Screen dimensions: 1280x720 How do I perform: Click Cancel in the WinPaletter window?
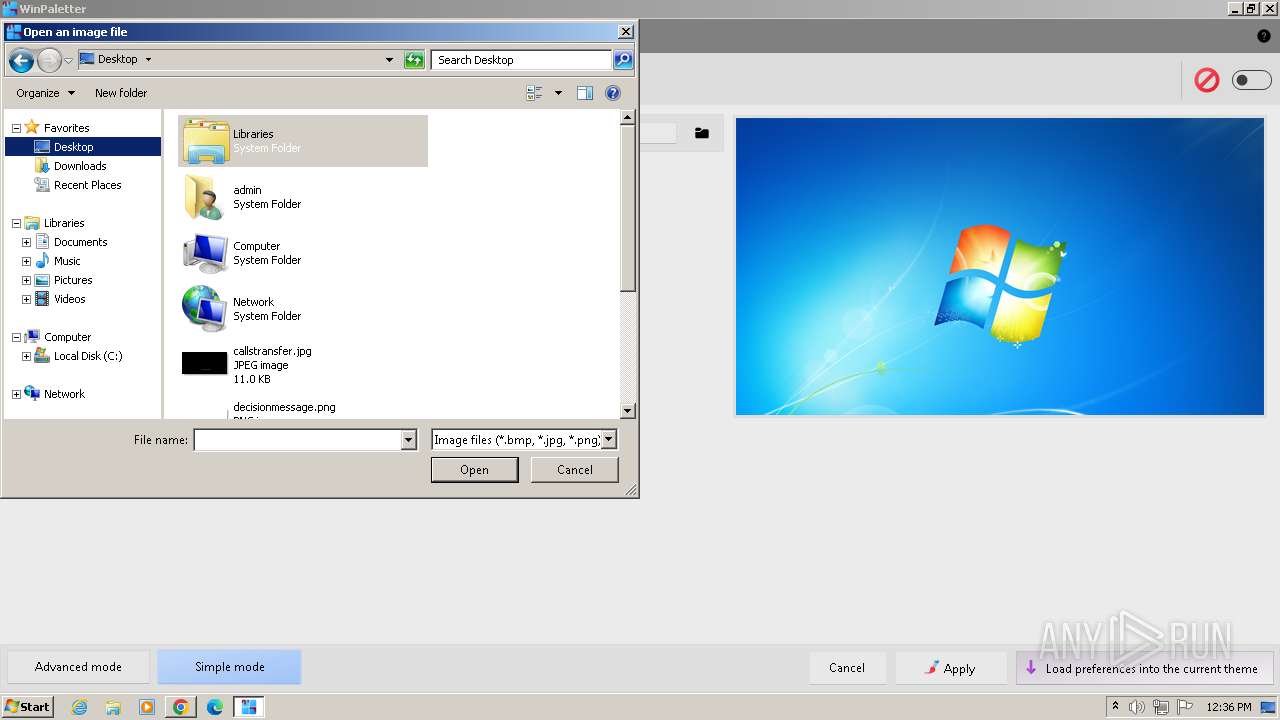click(x=847, y=668)
